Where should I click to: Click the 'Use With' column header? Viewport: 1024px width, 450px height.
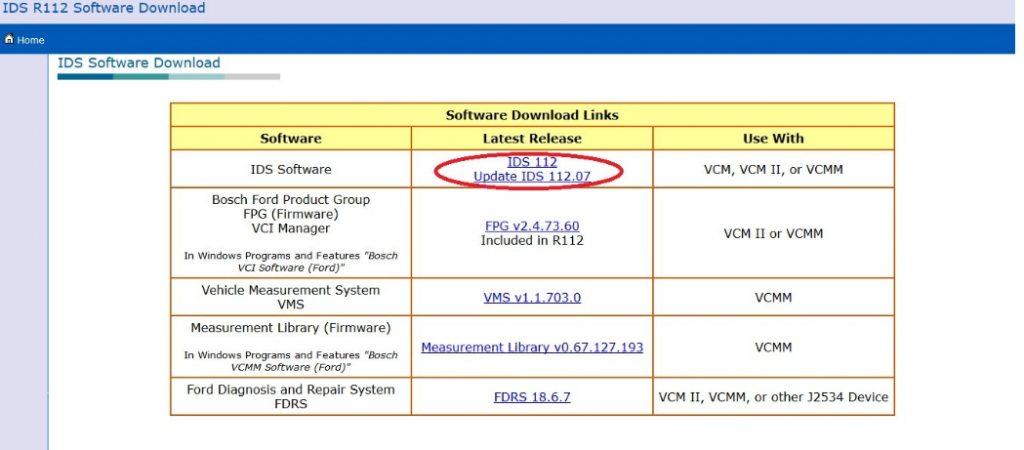point(773,138)
